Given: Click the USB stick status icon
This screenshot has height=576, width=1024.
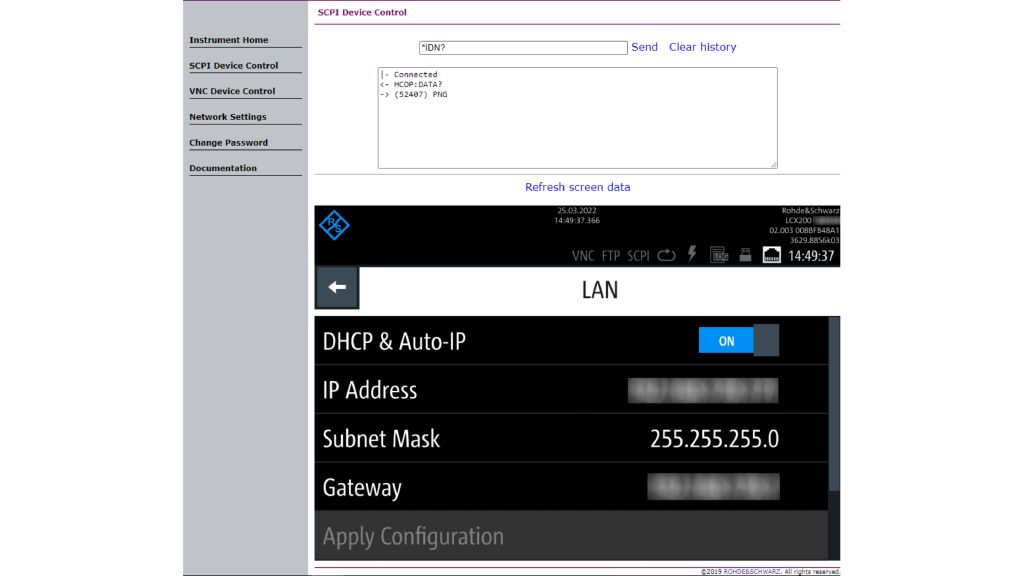Looking at the screenshot, I should 745,255.
